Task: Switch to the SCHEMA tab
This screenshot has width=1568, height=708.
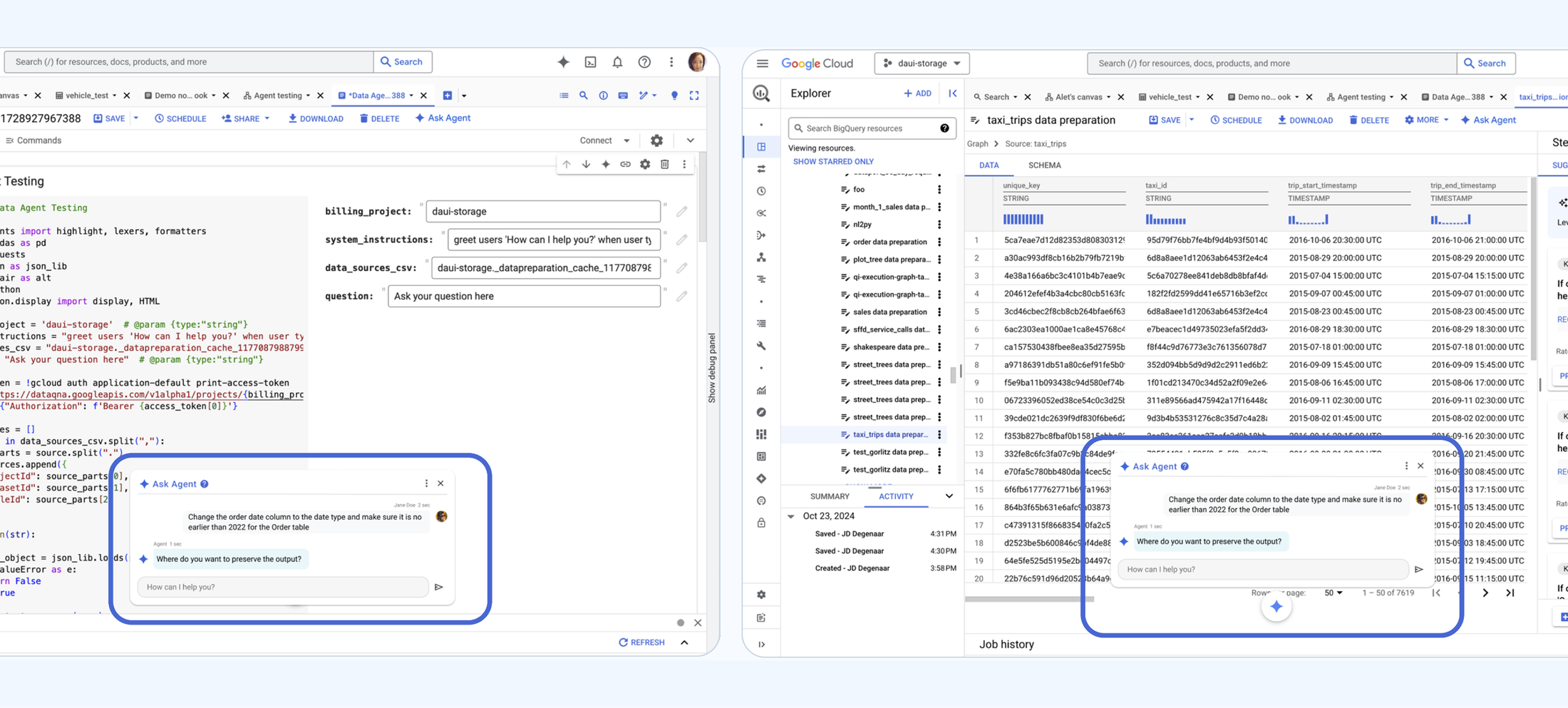Action: point(1044,165)
